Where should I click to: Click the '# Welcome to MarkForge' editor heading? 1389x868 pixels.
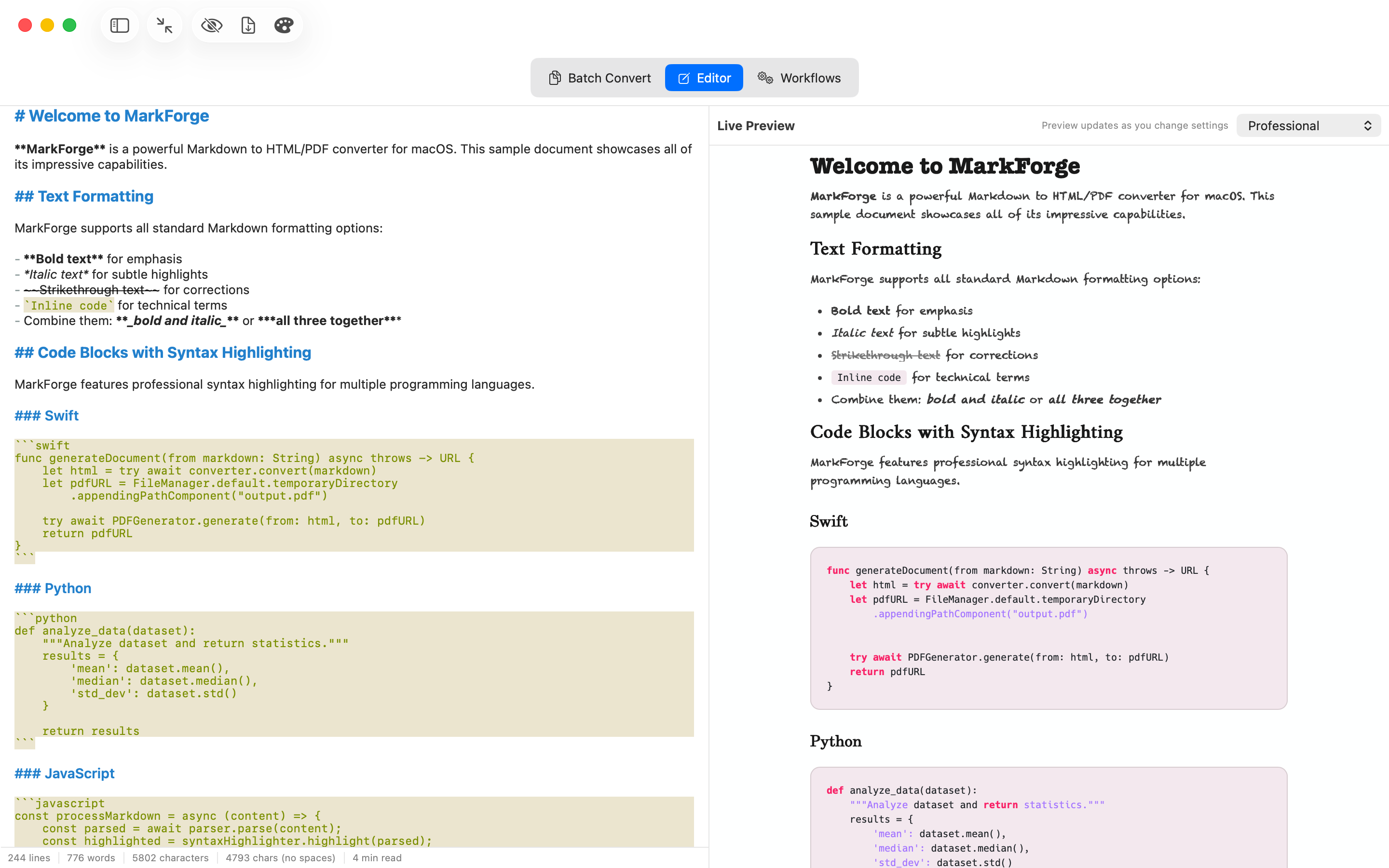click(x=112, y=116)
